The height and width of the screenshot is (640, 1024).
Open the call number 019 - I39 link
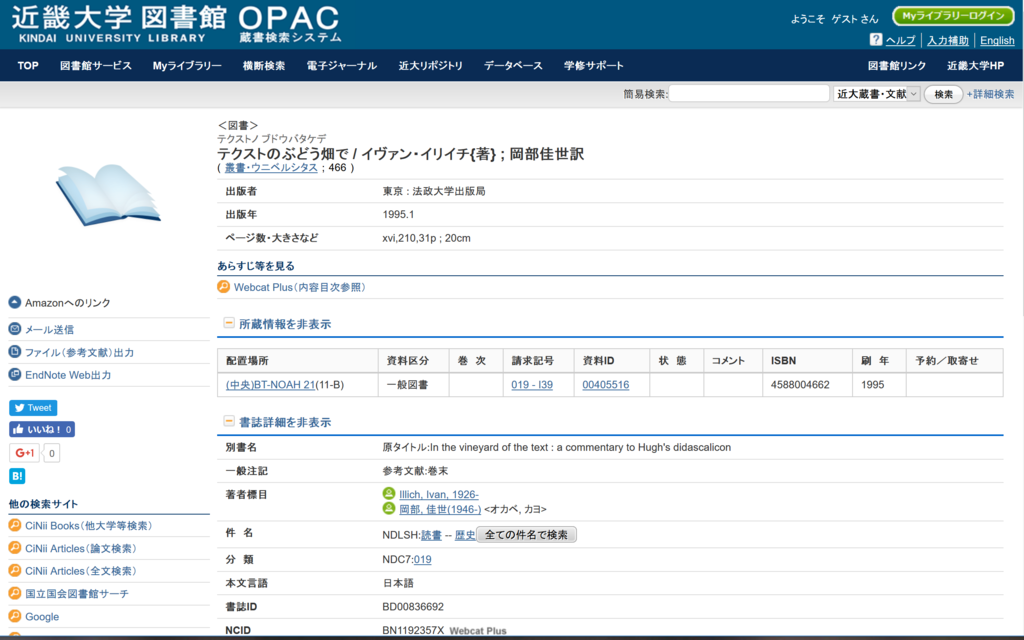pos(532,385)
